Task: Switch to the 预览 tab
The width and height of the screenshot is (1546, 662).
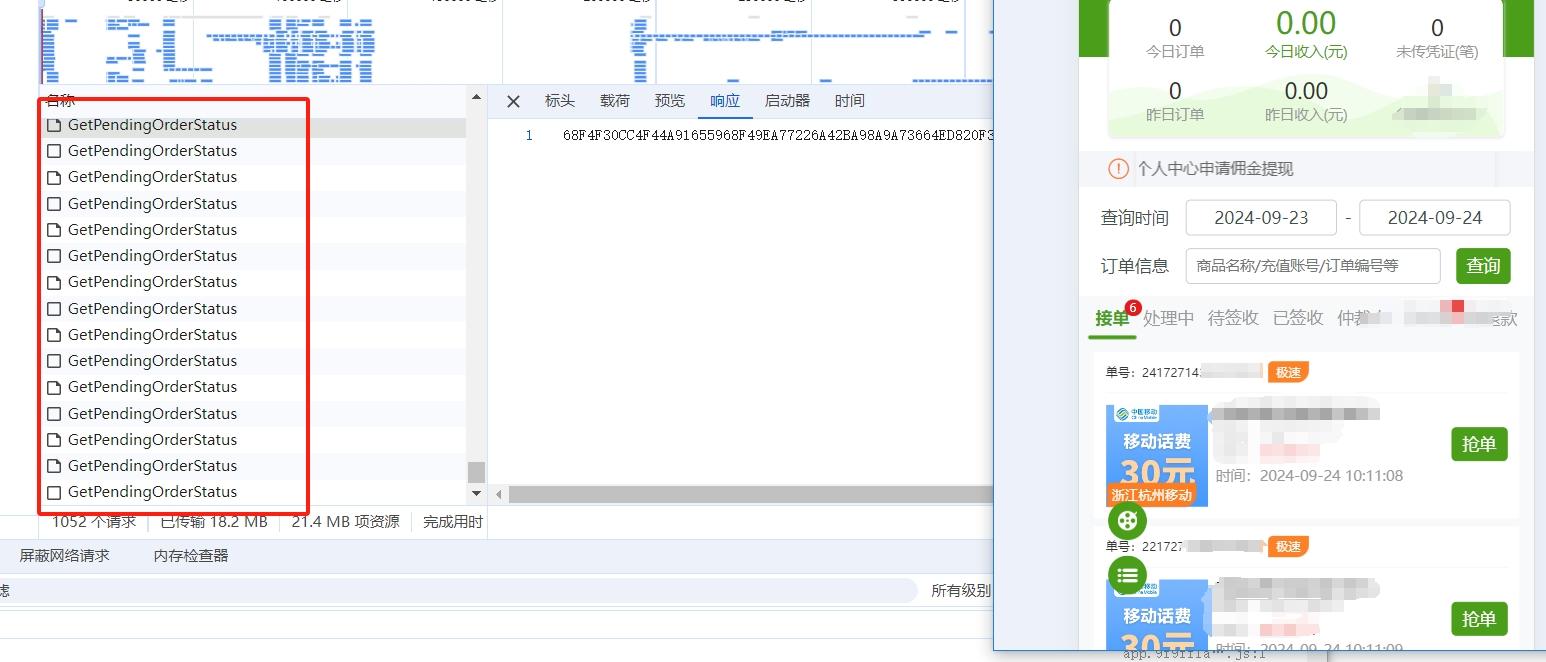Action: (670, 101)
